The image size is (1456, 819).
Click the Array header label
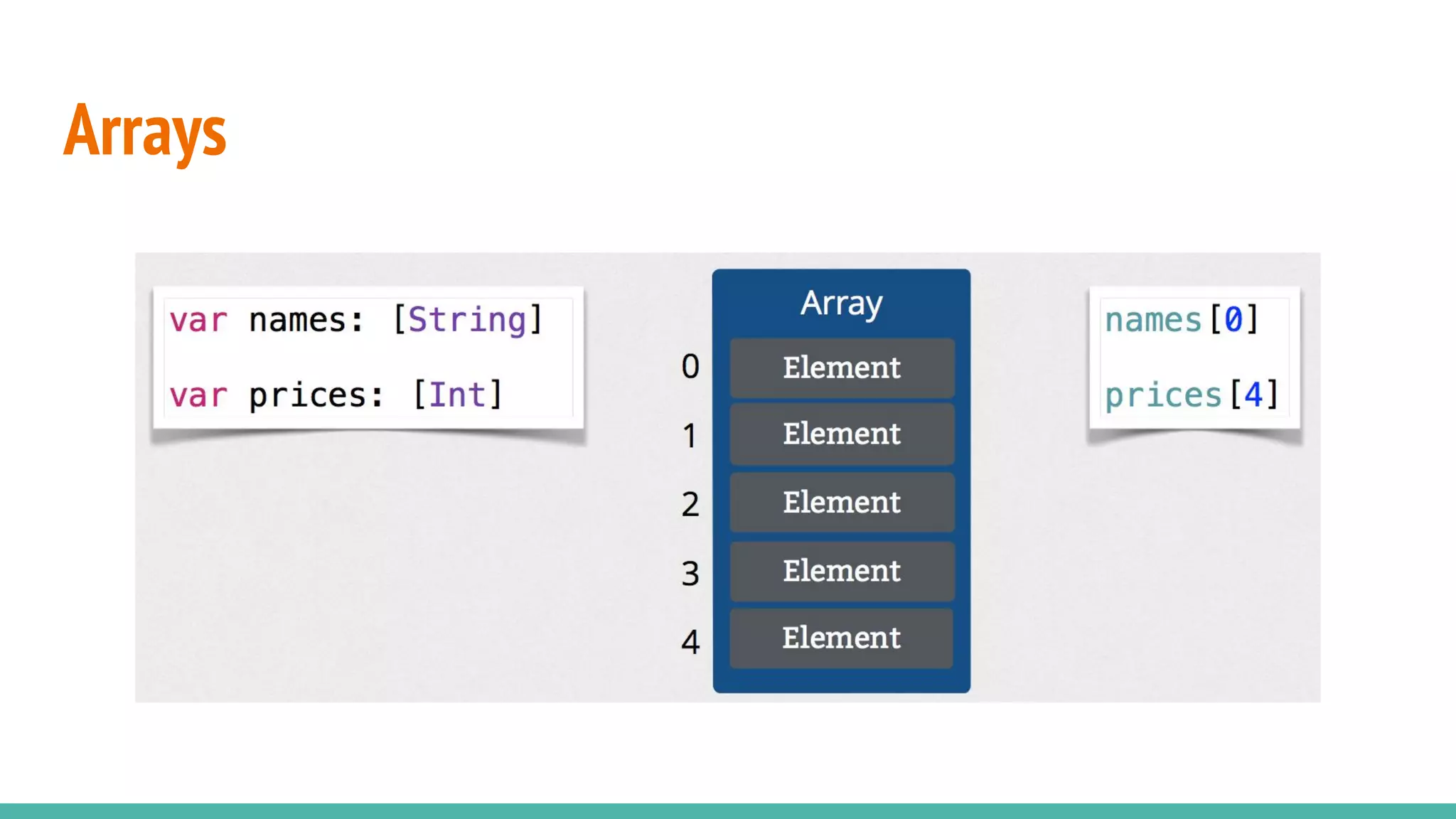click(x=841, y=304)
